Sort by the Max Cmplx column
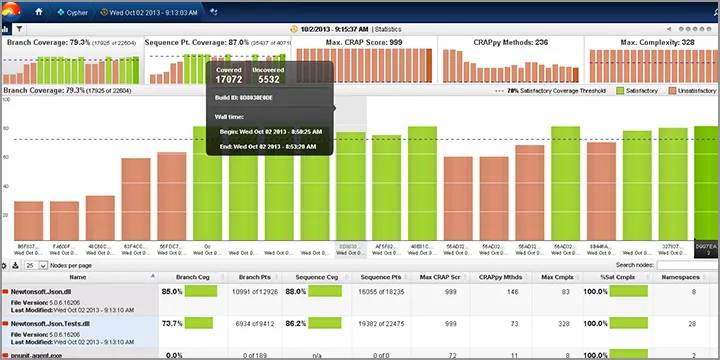 (556, 277)
